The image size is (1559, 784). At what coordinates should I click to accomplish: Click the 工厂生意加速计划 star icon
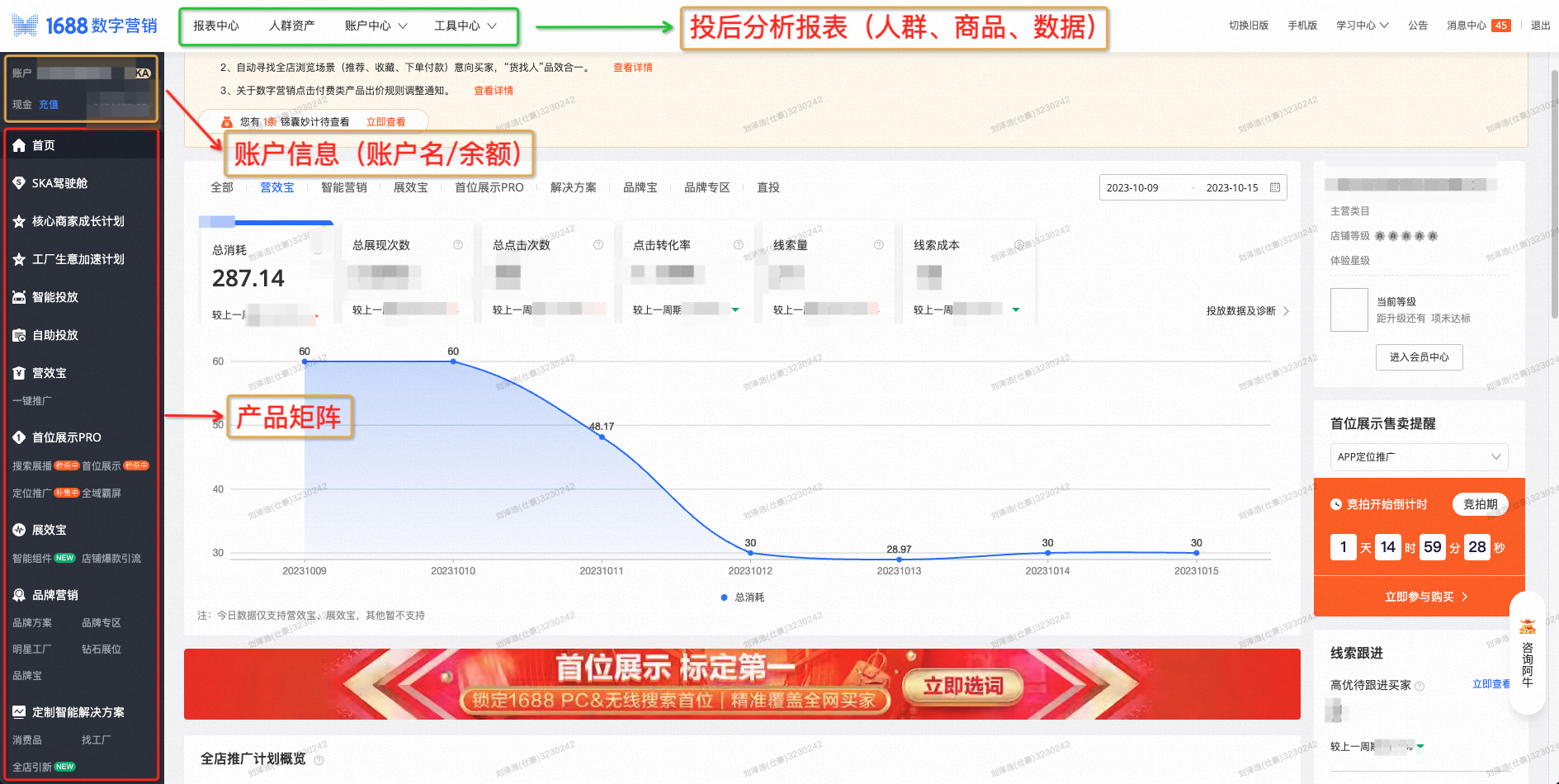click(x=19, y=259)
